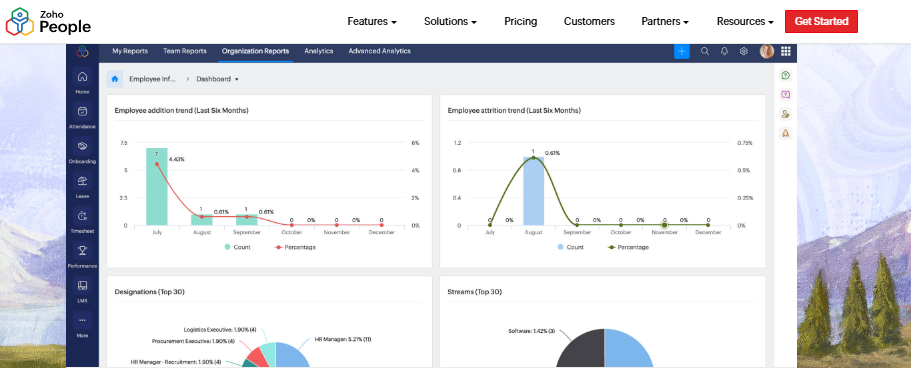Click Streams (Top 30) title
Screen dimensions: 911x379
pyautogui.click(x=475, y=292)
